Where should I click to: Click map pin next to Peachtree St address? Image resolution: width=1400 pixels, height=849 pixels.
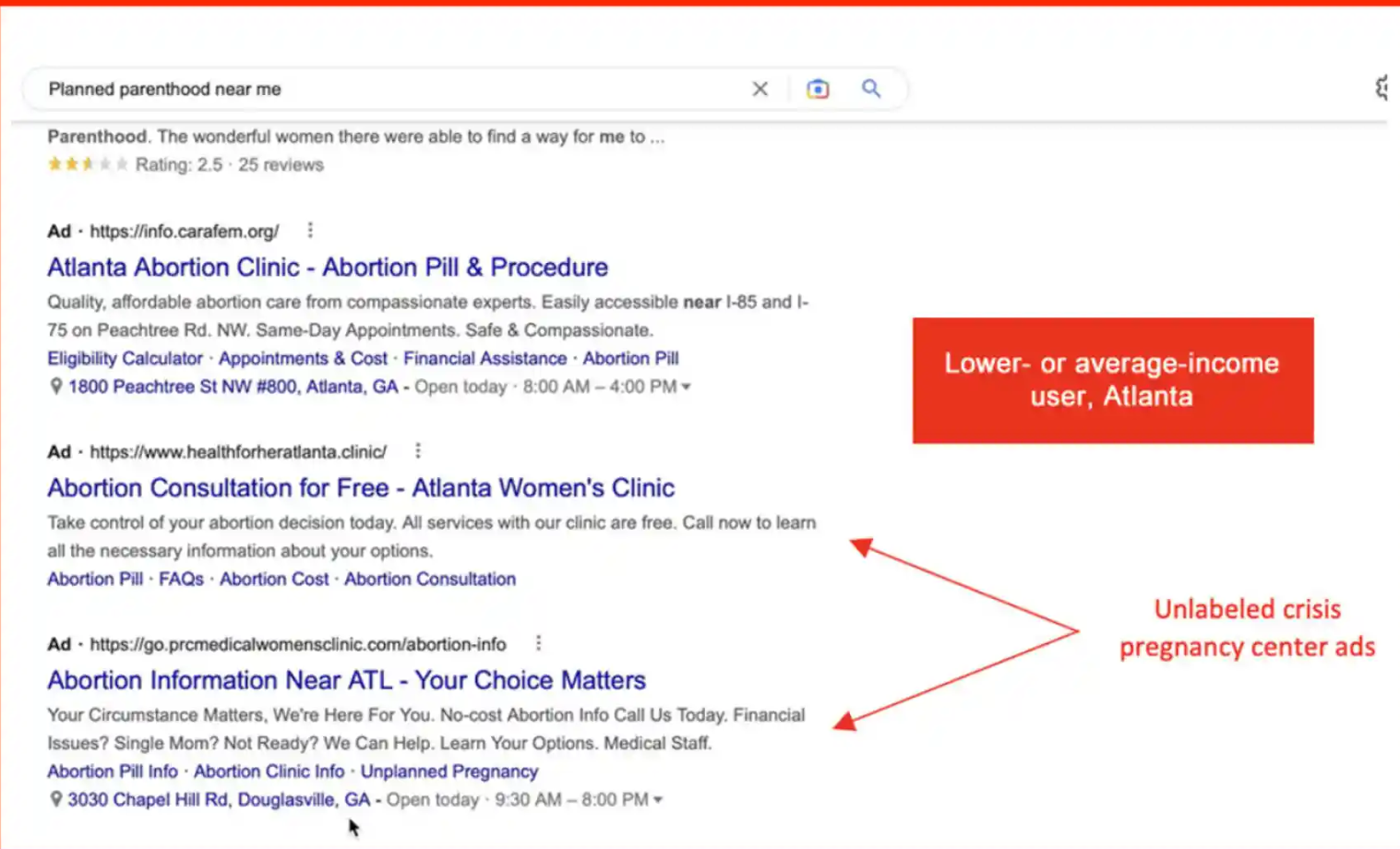55,387
